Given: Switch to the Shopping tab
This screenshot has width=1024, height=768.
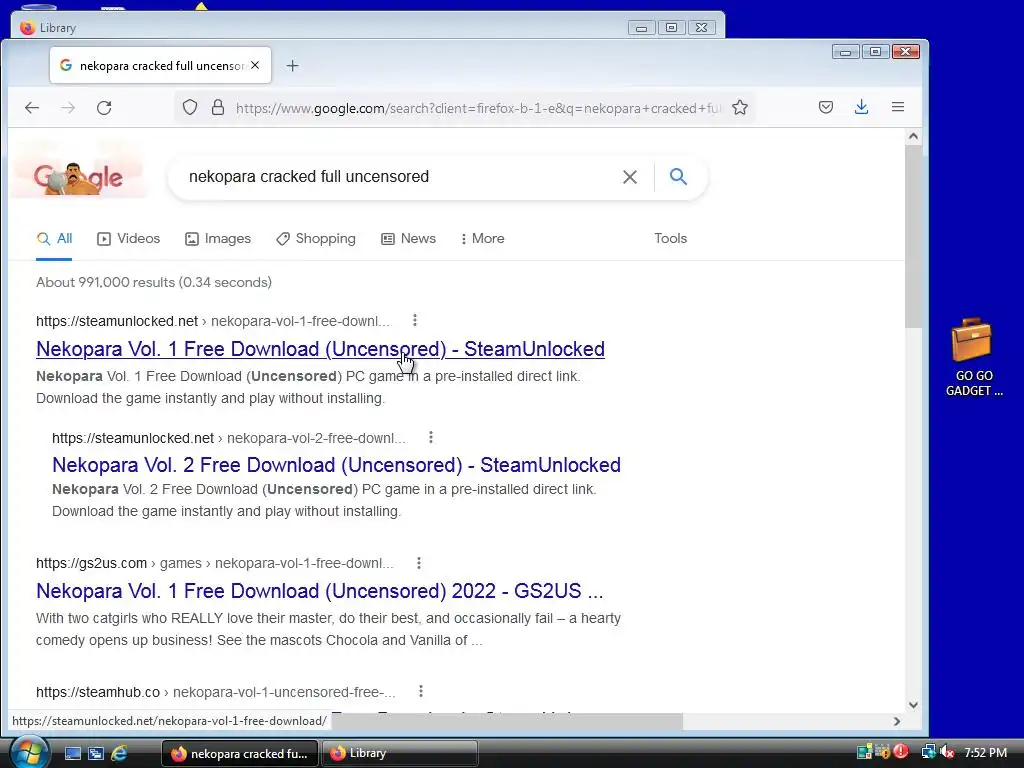Looking at the screenshot, I should click(315, 238).
